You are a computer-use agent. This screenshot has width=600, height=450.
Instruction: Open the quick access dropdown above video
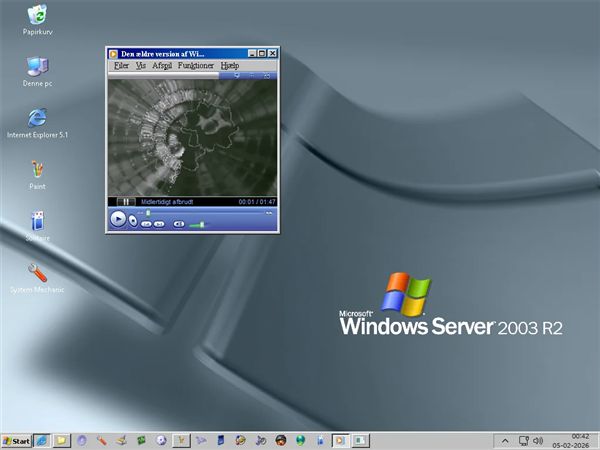coord(237,75)
